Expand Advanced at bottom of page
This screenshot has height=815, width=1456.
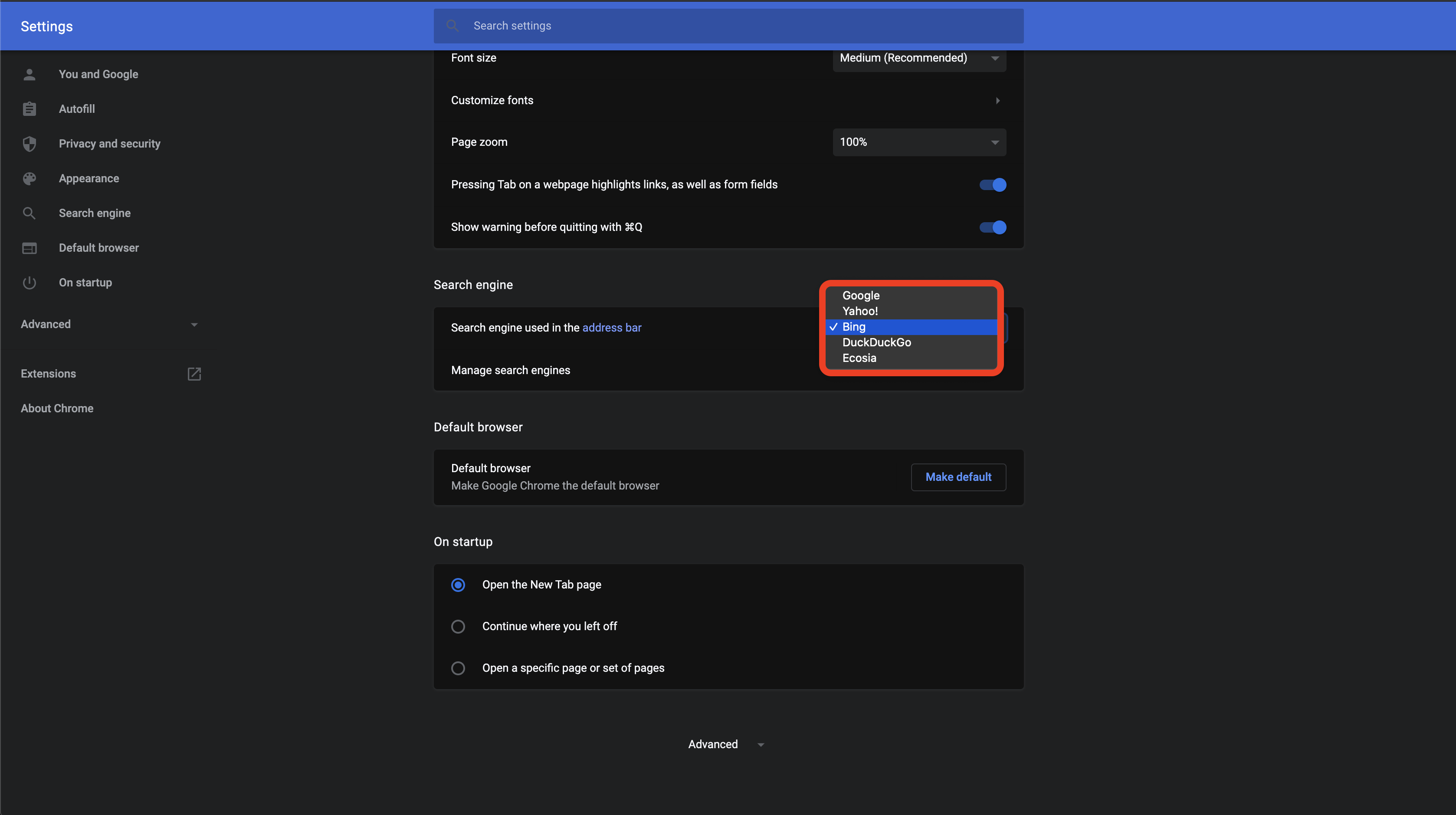pos(726,744)
